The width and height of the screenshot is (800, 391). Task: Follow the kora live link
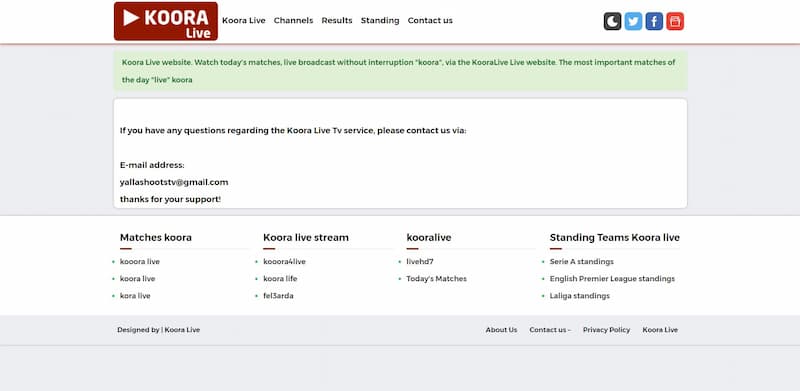pos(135,296)
